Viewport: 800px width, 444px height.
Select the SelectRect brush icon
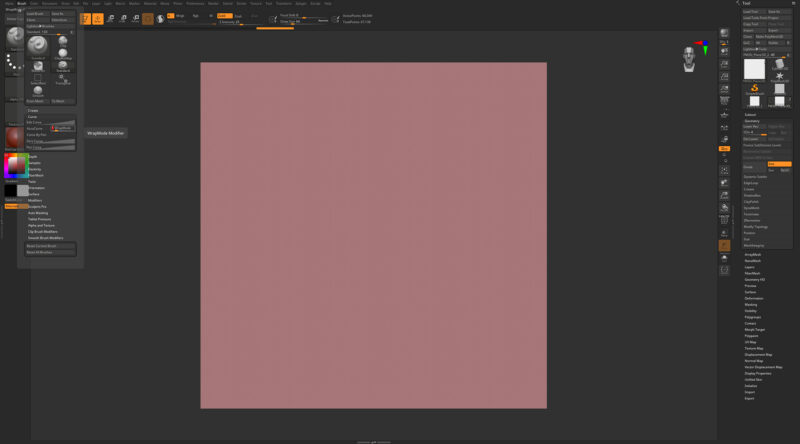(x=38, y=79)
